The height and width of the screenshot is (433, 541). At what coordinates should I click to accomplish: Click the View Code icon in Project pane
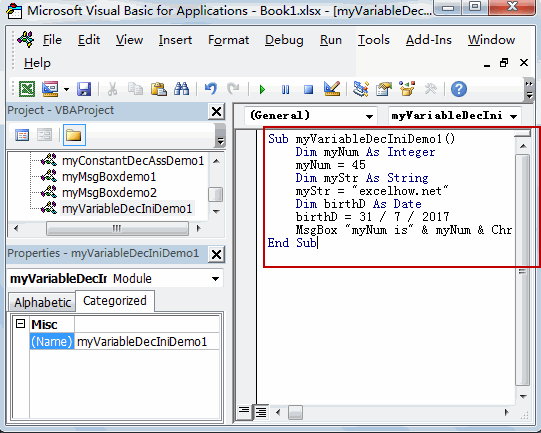click(22, 135)
